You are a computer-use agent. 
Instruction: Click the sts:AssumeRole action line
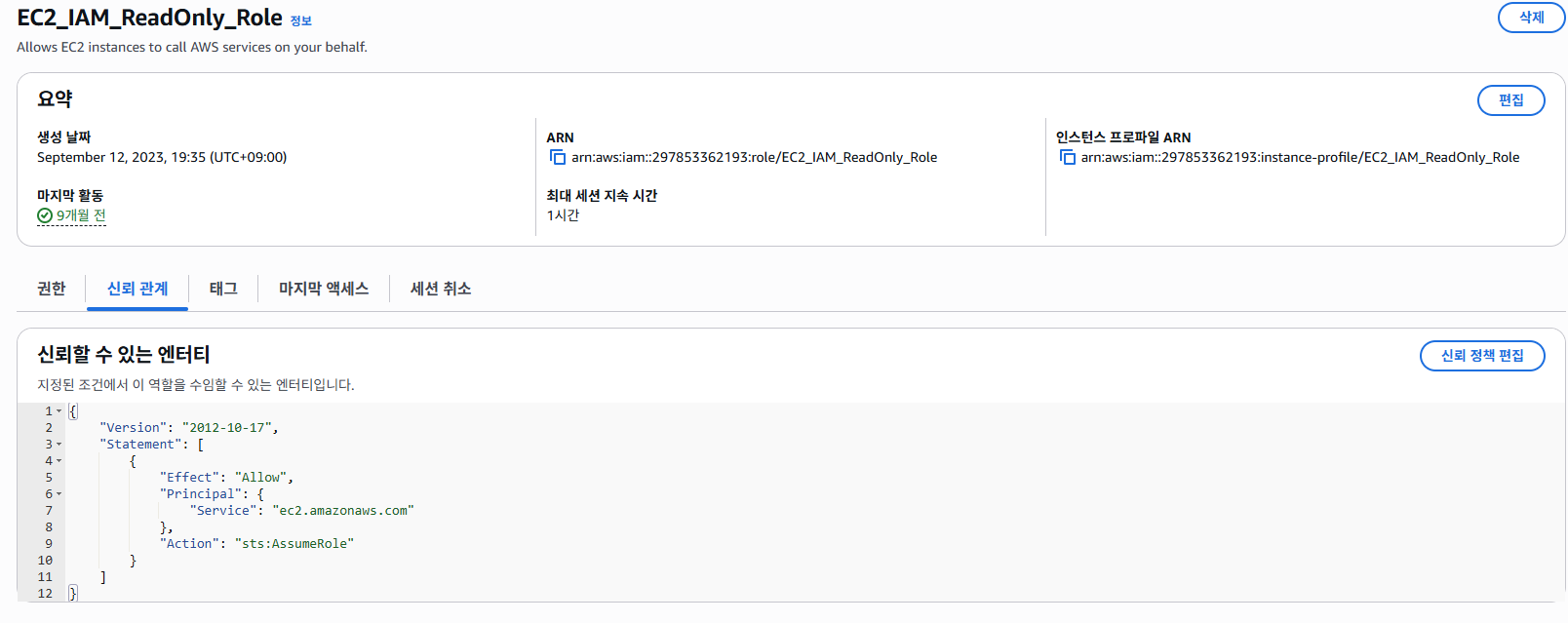(x=256, y=544)
